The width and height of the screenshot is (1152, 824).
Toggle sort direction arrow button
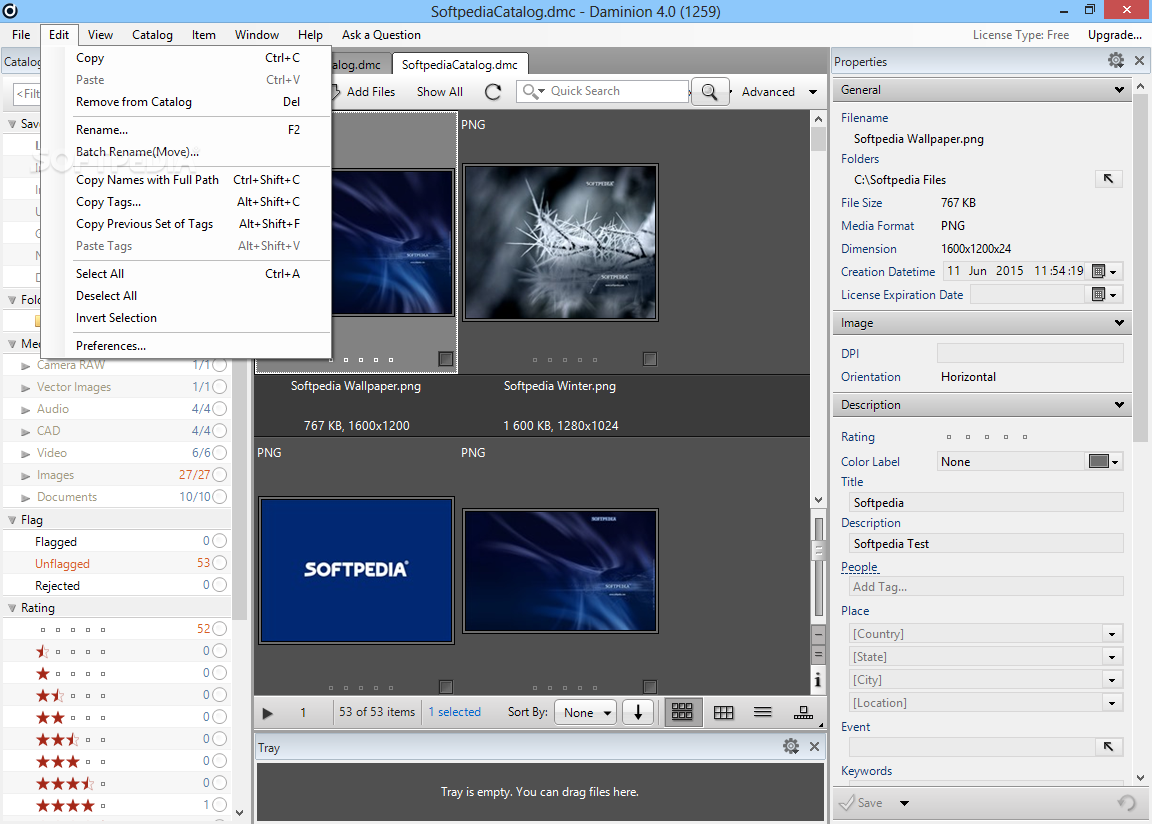pos(638,712)
